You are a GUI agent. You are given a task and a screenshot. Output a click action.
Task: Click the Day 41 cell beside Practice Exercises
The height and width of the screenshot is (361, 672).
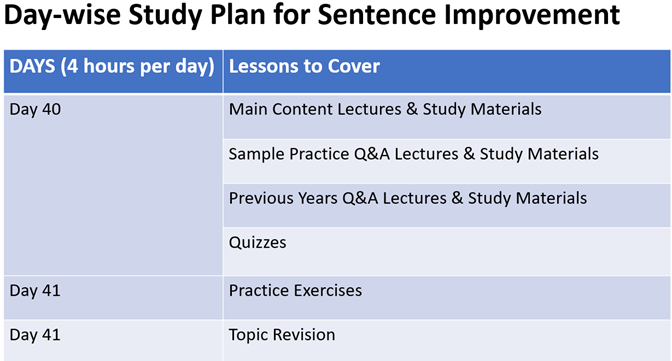point(113,298)
